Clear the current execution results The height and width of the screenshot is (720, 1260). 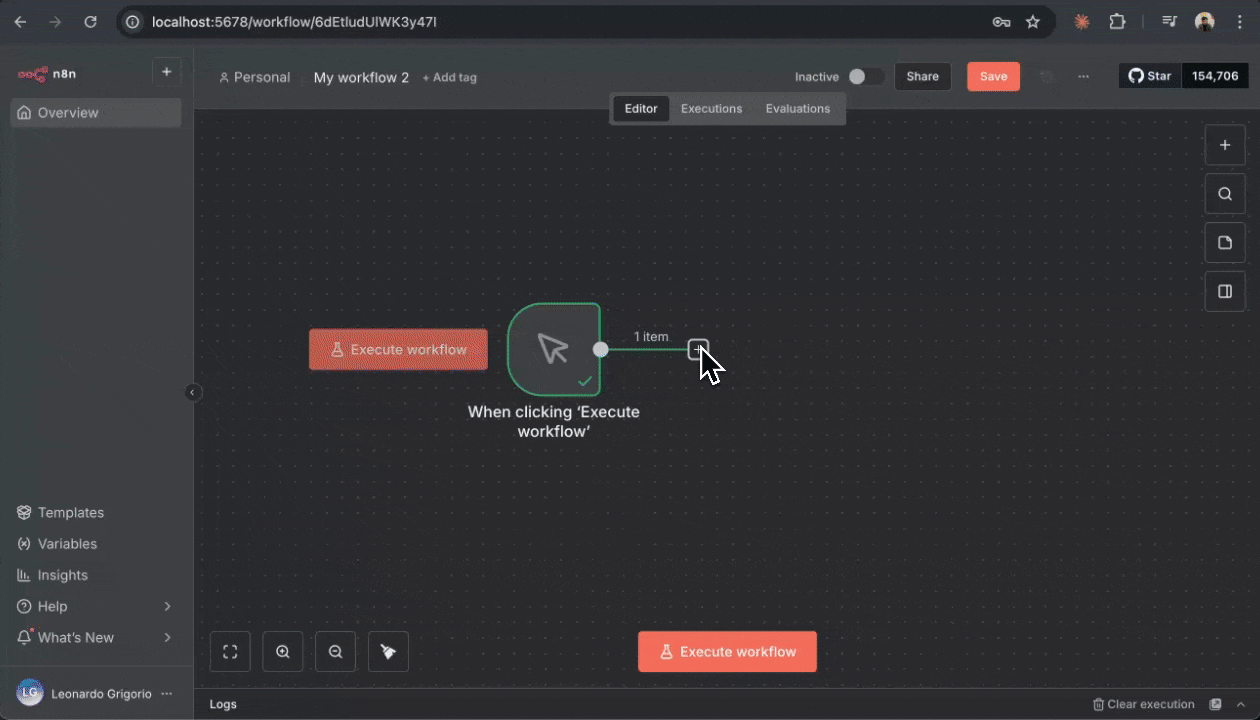[1143, 704]
